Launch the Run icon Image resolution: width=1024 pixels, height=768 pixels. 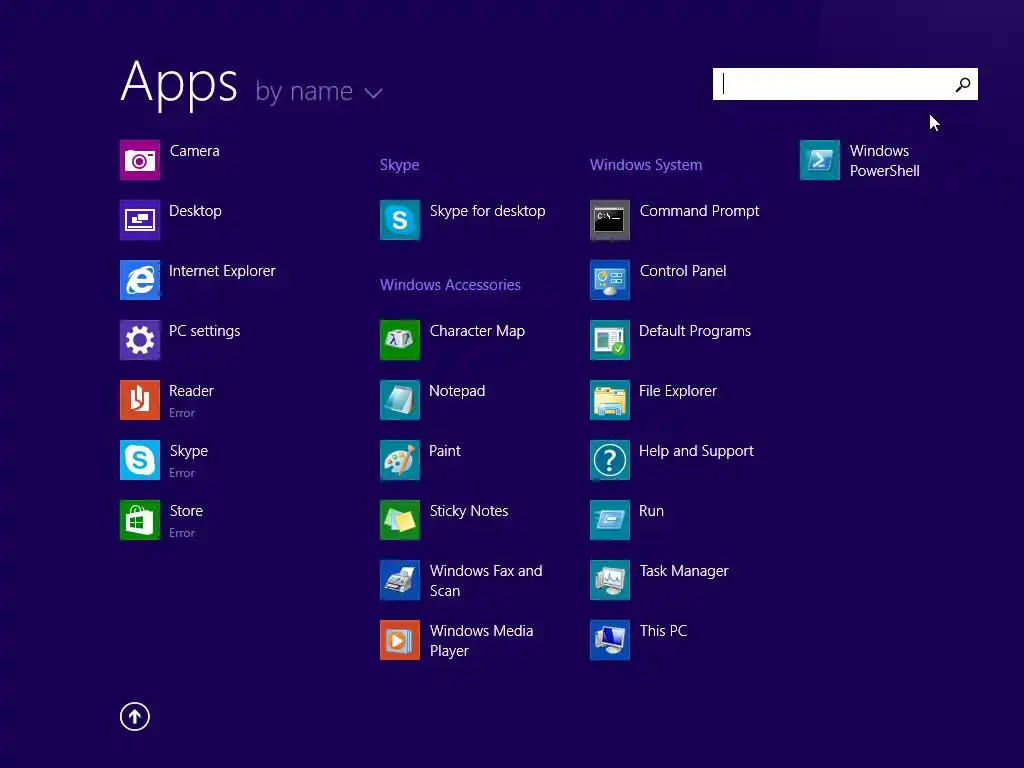(610, 520)
